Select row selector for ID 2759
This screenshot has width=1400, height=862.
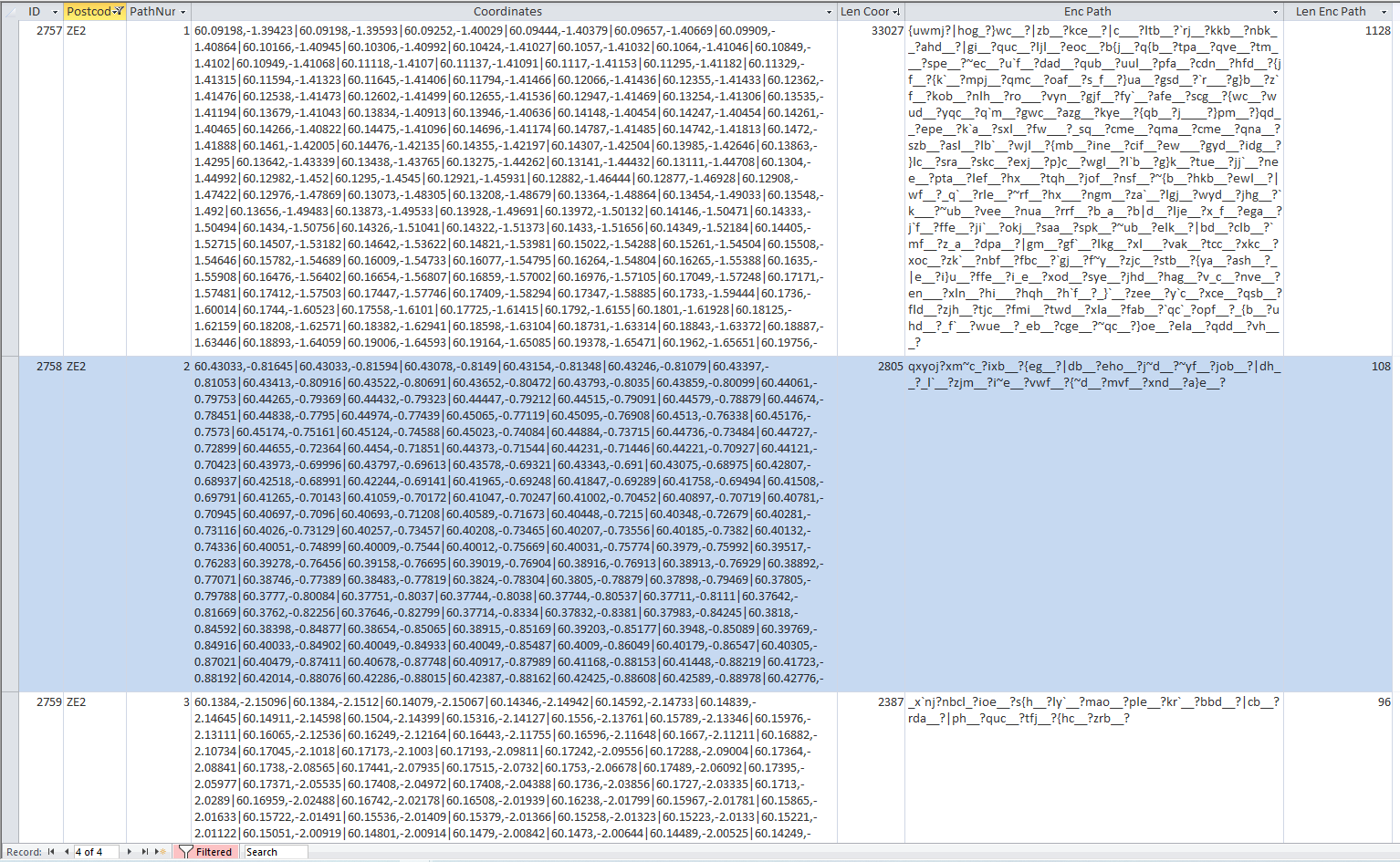(9, 767)
